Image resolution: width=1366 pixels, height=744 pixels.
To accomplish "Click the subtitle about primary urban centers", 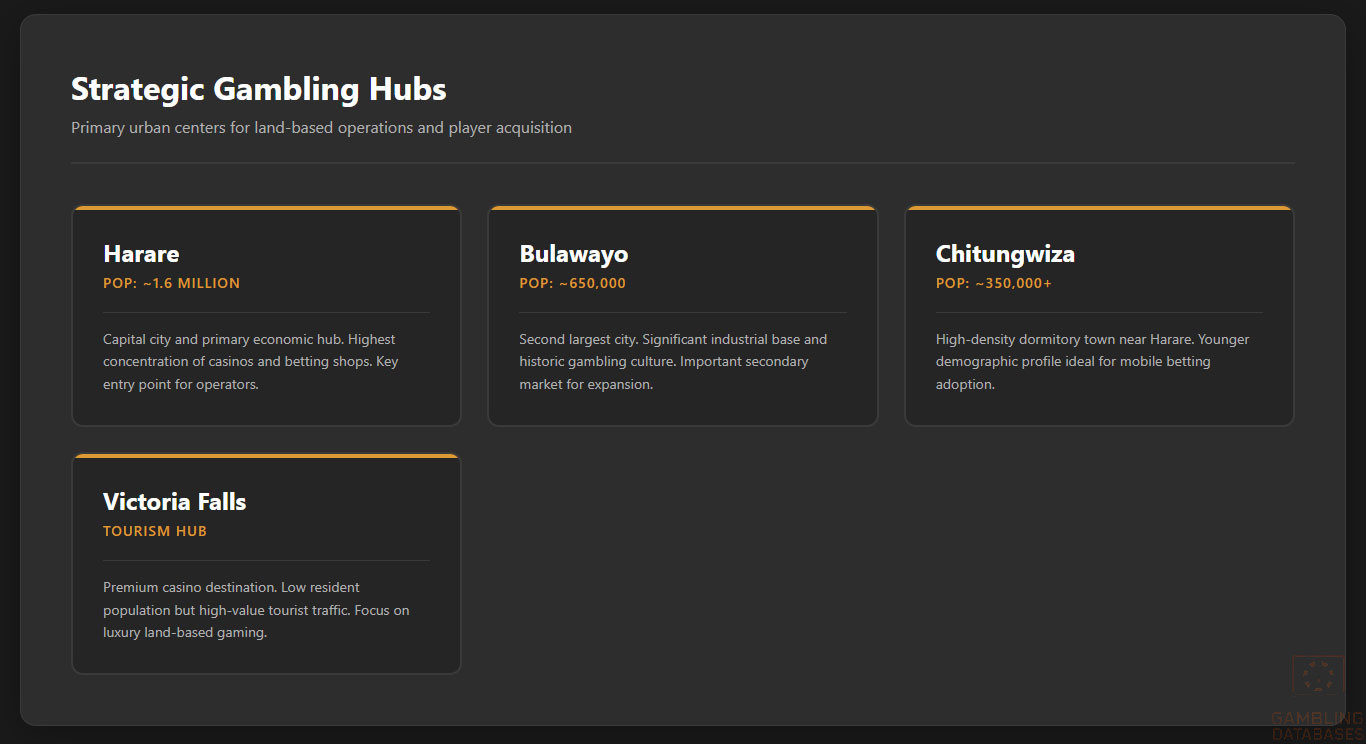I will 321,128.
